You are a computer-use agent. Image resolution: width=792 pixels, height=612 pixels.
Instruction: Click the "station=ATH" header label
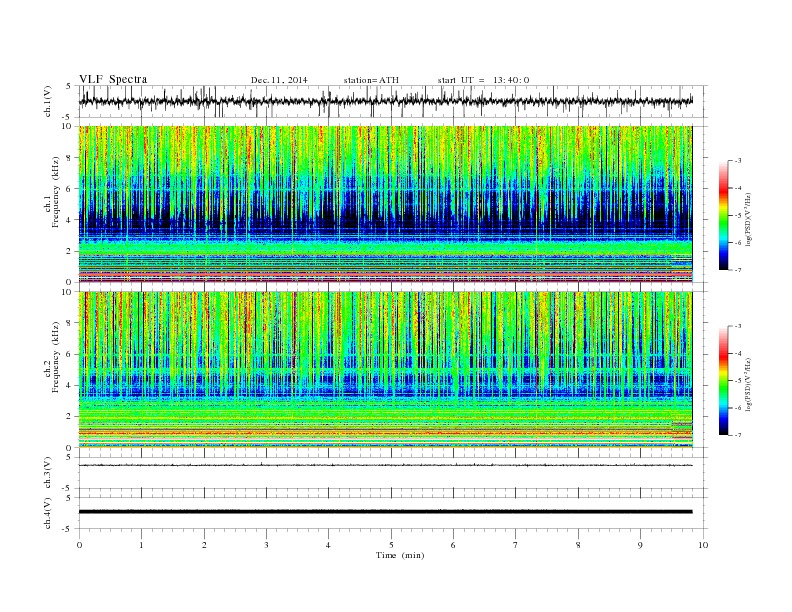[x=371, y=80]
